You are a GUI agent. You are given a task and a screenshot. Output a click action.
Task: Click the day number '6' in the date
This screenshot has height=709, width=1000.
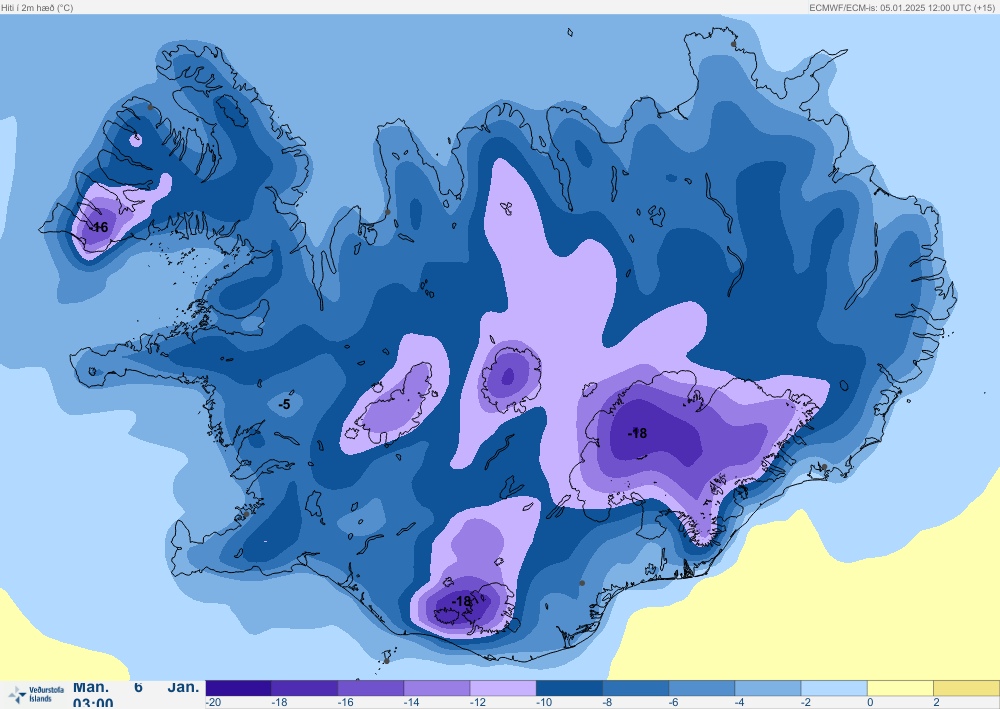138,687
